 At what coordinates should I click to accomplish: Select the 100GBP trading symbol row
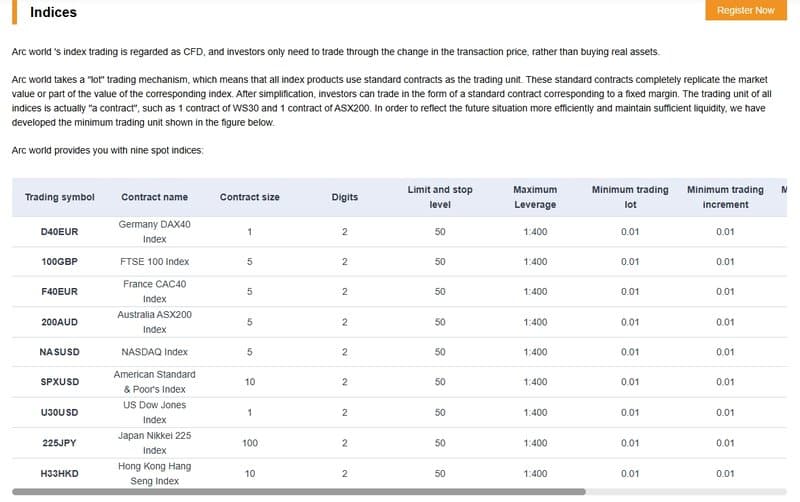coord(60,262)
